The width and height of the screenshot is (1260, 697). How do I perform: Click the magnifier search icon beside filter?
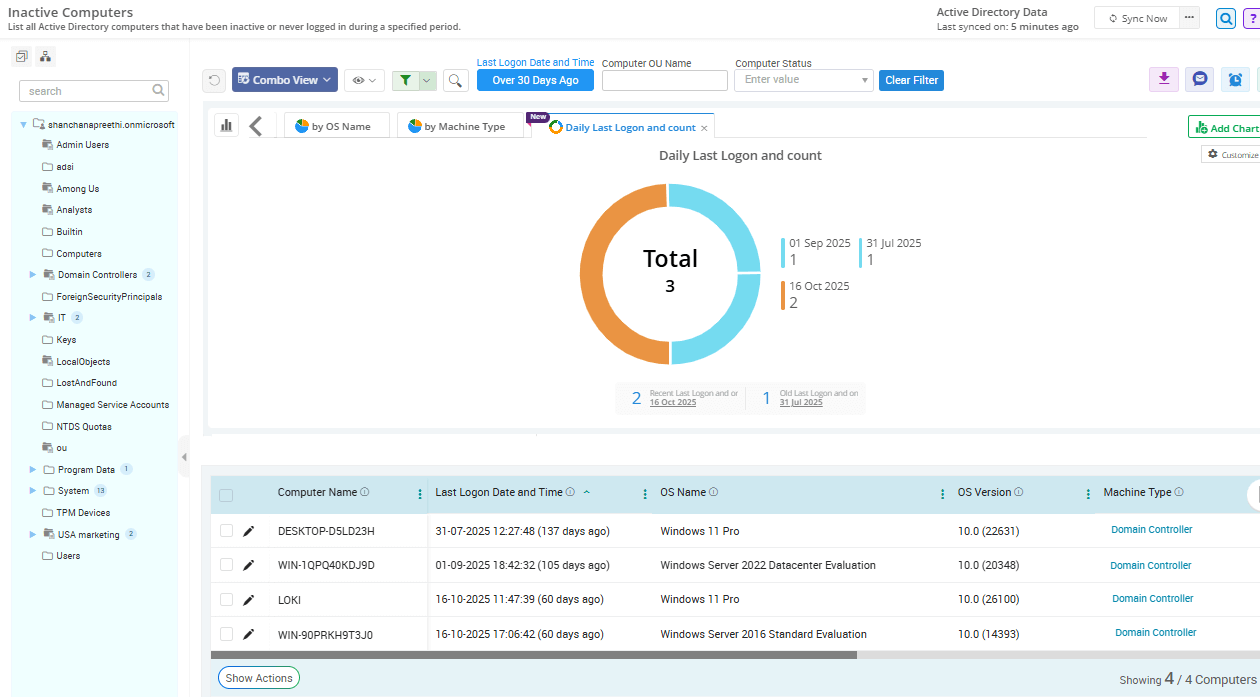pyautogui.click(x=455, y=81)
